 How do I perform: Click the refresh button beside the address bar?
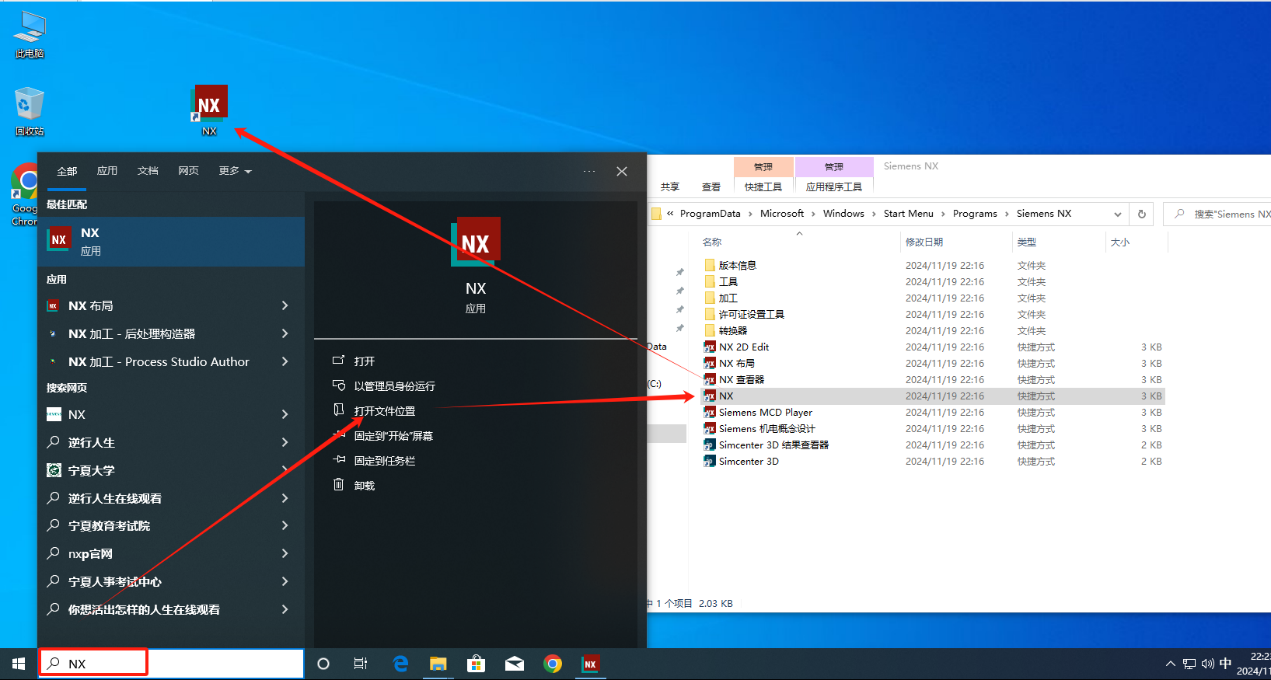tap(1142, 213)
